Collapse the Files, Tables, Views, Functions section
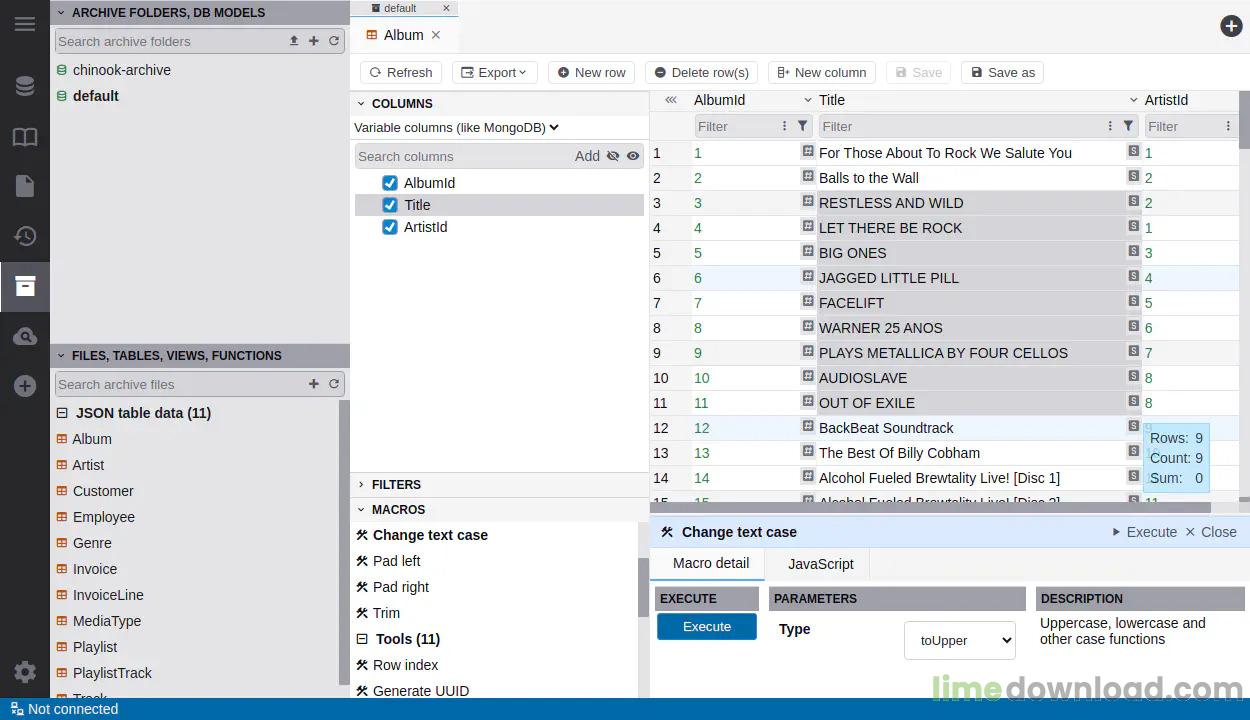The image size is (1250, 720). (x=61, y=356)
